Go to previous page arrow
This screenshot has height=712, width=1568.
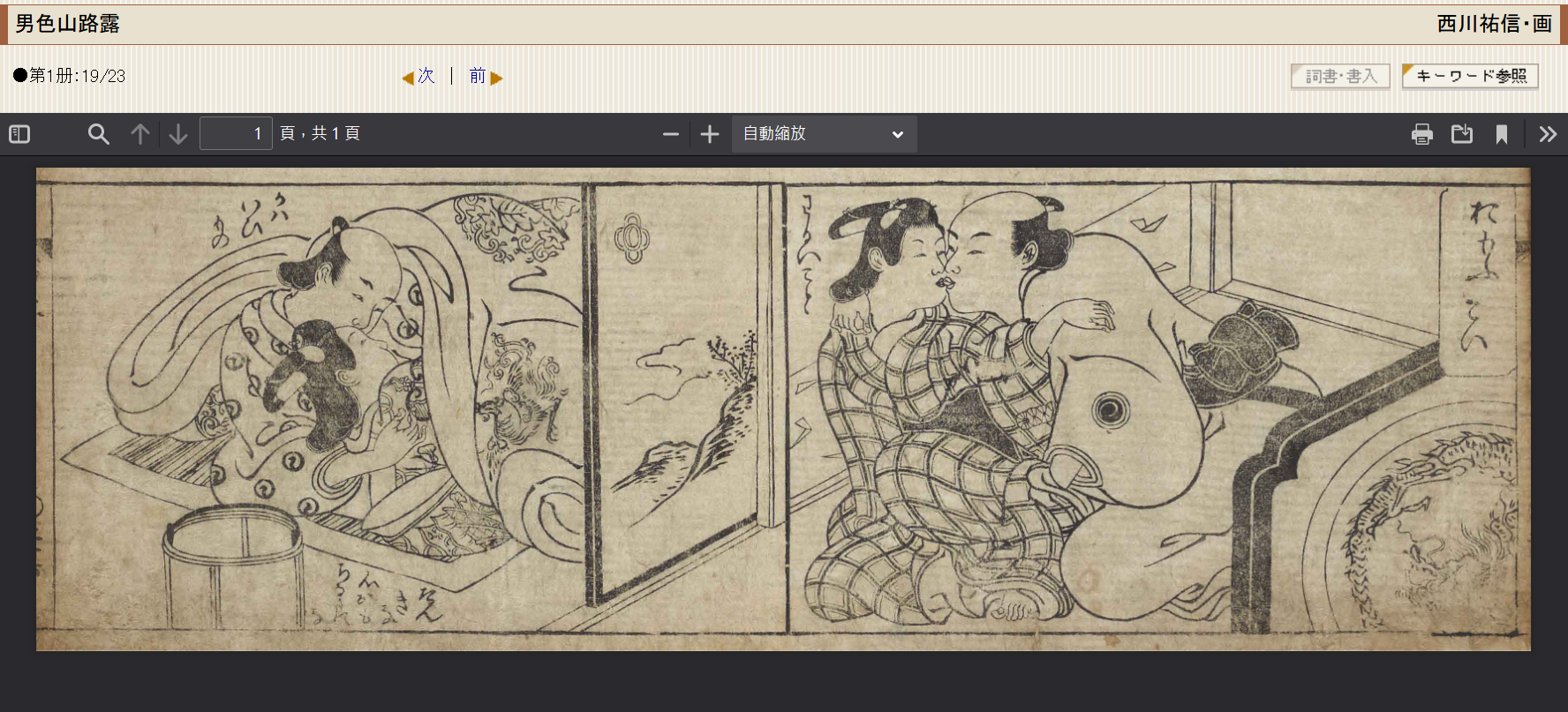[140, 134]
